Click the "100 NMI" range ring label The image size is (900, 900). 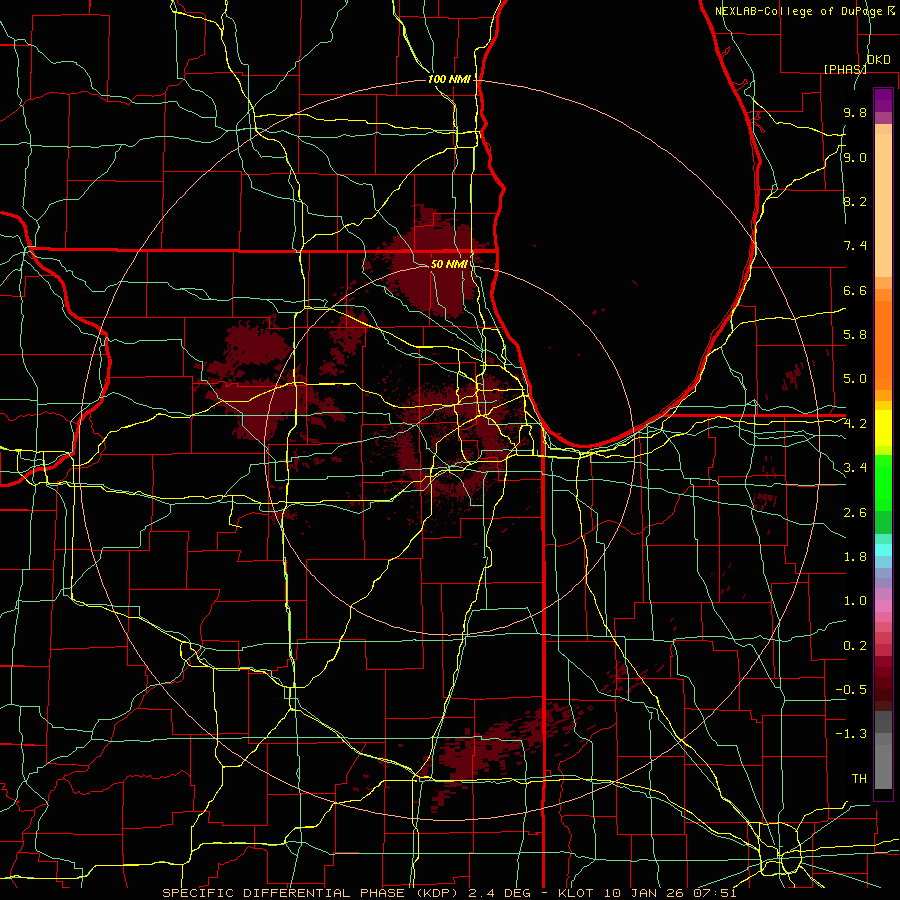coord(449,79)
